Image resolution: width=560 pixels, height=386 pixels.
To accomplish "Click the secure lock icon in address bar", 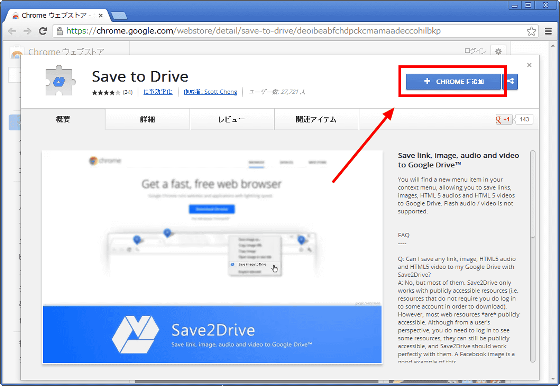I will [x=60, y=31].
